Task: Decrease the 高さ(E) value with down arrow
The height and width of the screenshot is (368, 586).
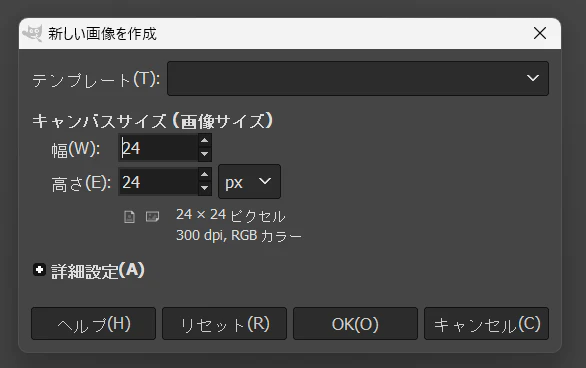Action: tap(204, 188)
